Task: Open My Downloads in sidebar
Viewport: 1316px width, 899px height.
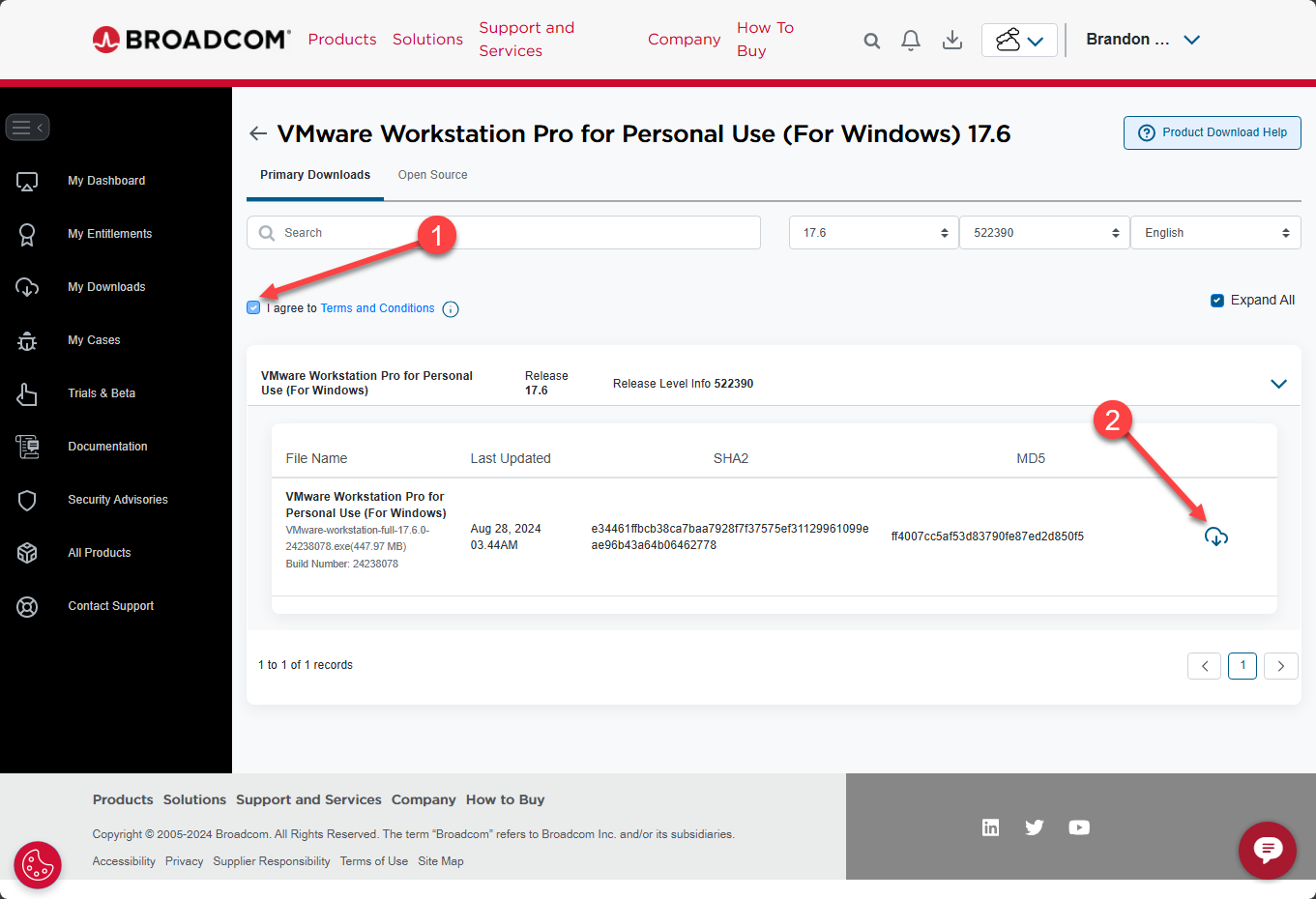Action: (106, 287)
